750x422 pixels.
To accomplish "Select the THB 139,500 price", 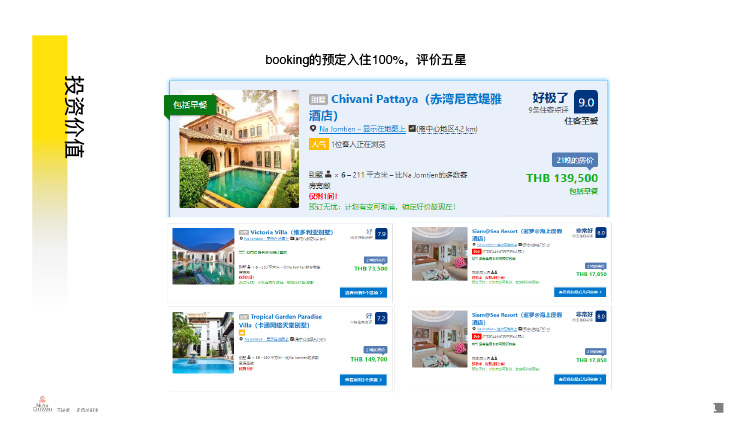I will (562, 178).
